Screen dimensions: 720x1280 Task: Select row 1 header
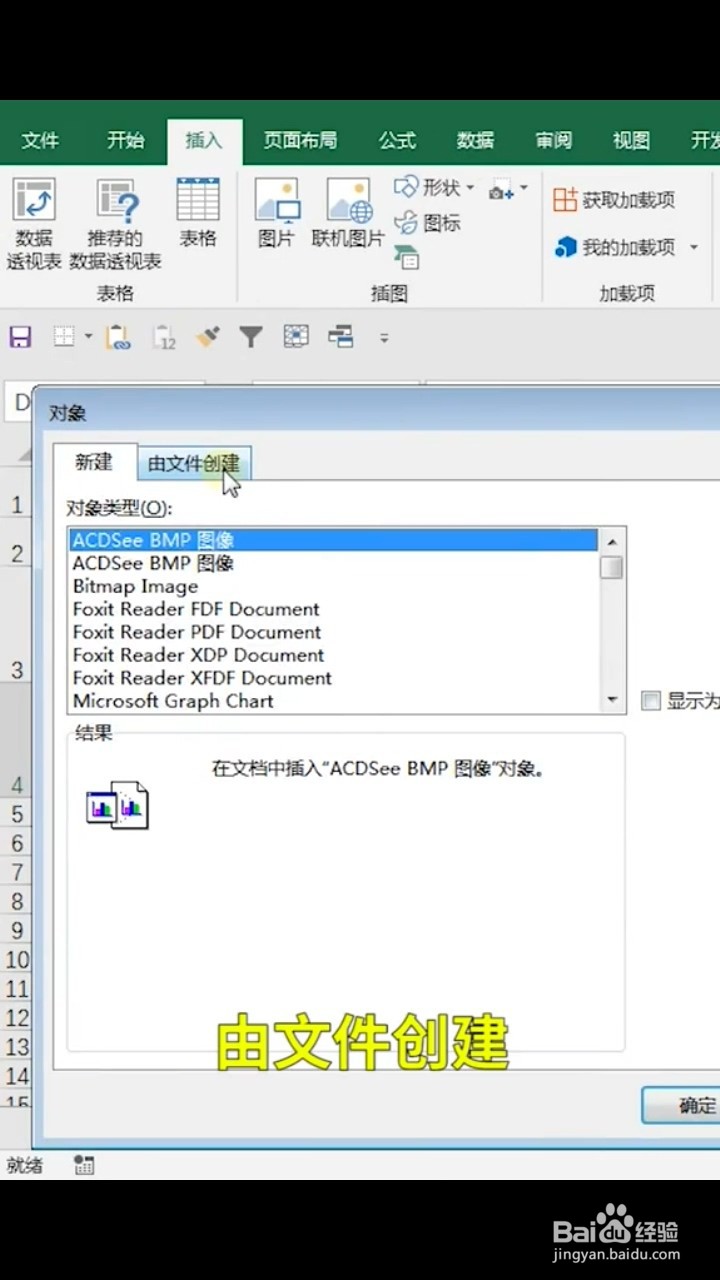17,504
